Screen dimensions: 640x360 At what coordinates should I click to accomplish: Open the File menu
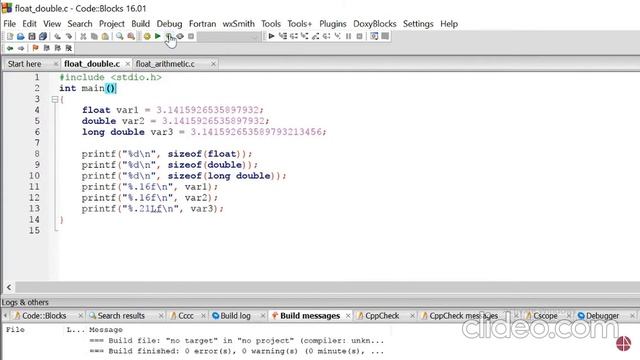click(x=9, y=24)
